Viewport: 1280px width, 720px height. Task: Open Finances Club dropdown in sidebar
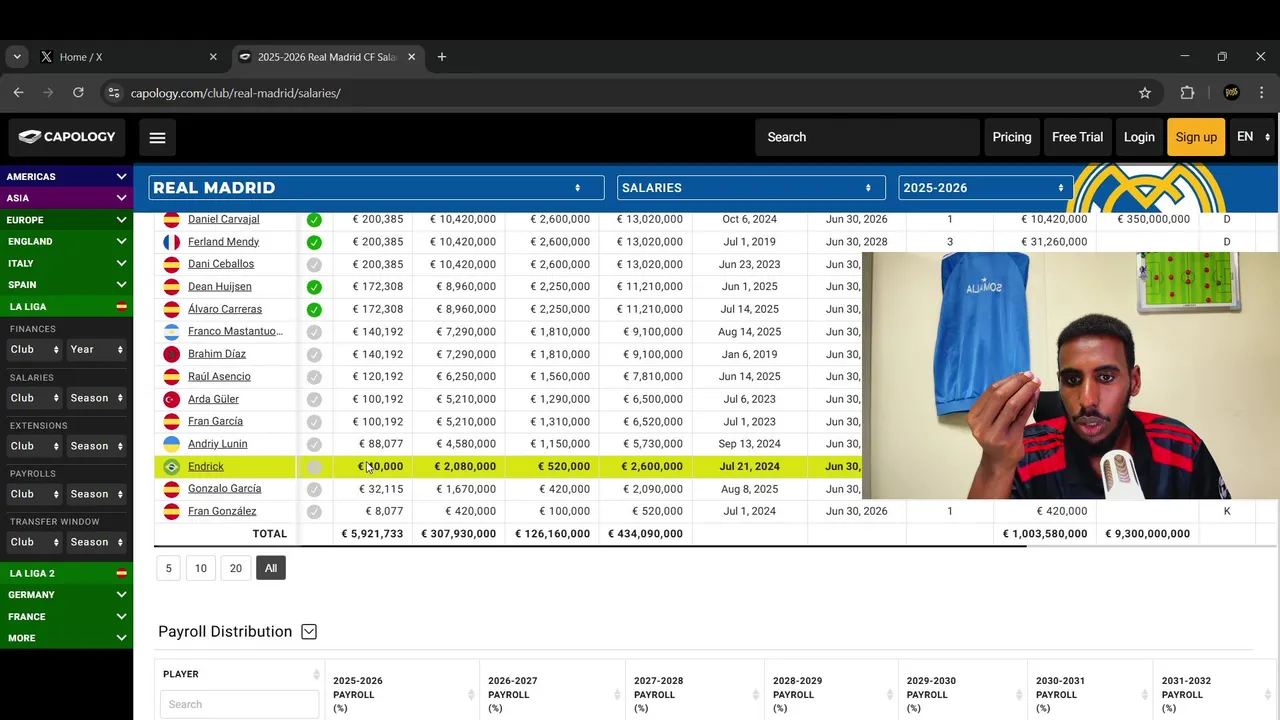[x=35, y=349]
